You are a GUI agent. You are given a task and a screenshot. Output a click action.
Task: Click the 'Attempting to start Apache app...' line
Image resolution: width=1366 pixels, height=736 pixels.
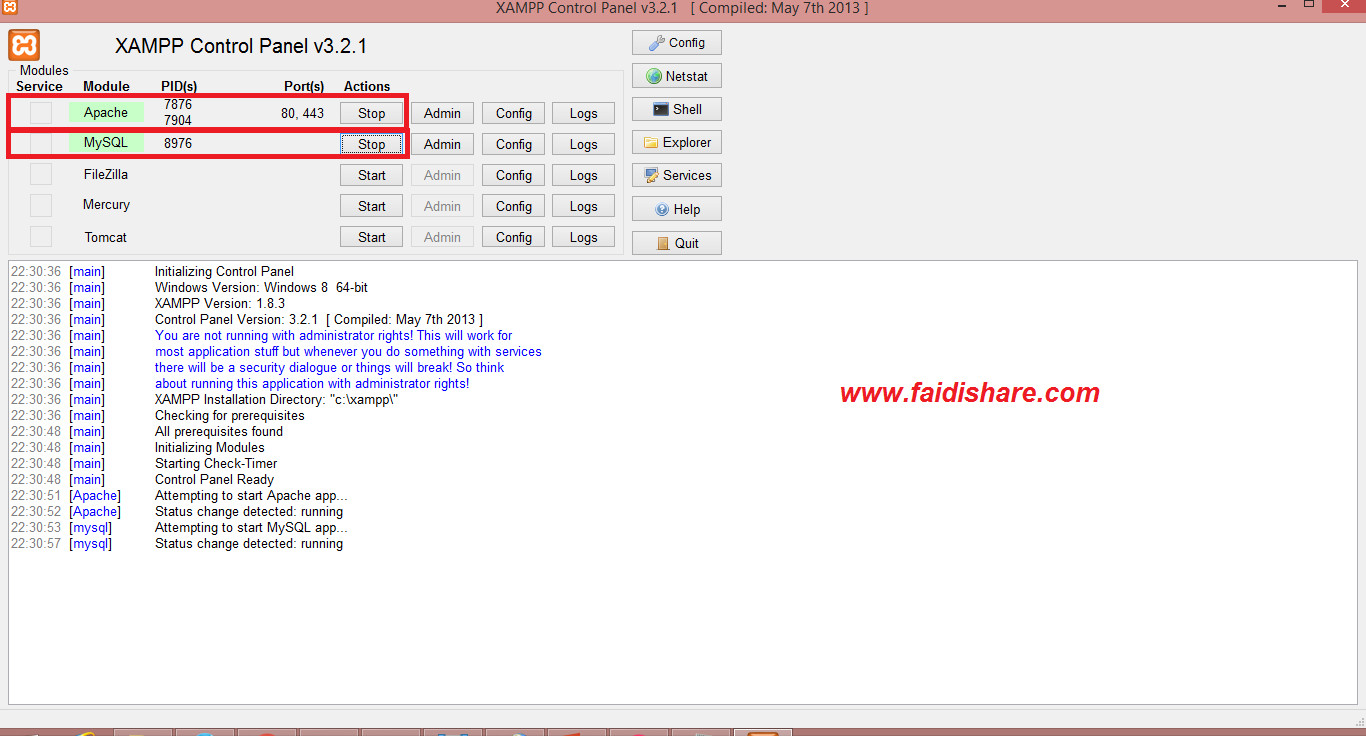click(x=251, y=495)
